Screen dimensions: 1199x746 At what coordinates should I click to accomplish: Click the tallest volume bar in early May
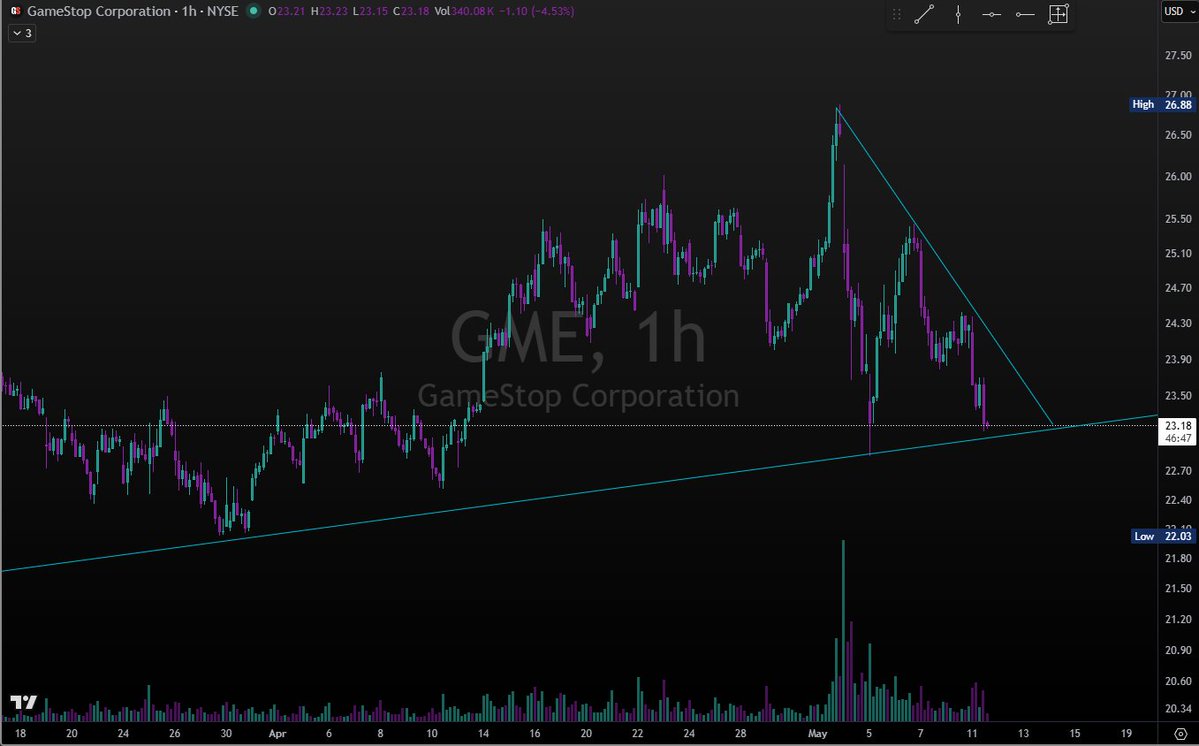(x=843, y=631)
